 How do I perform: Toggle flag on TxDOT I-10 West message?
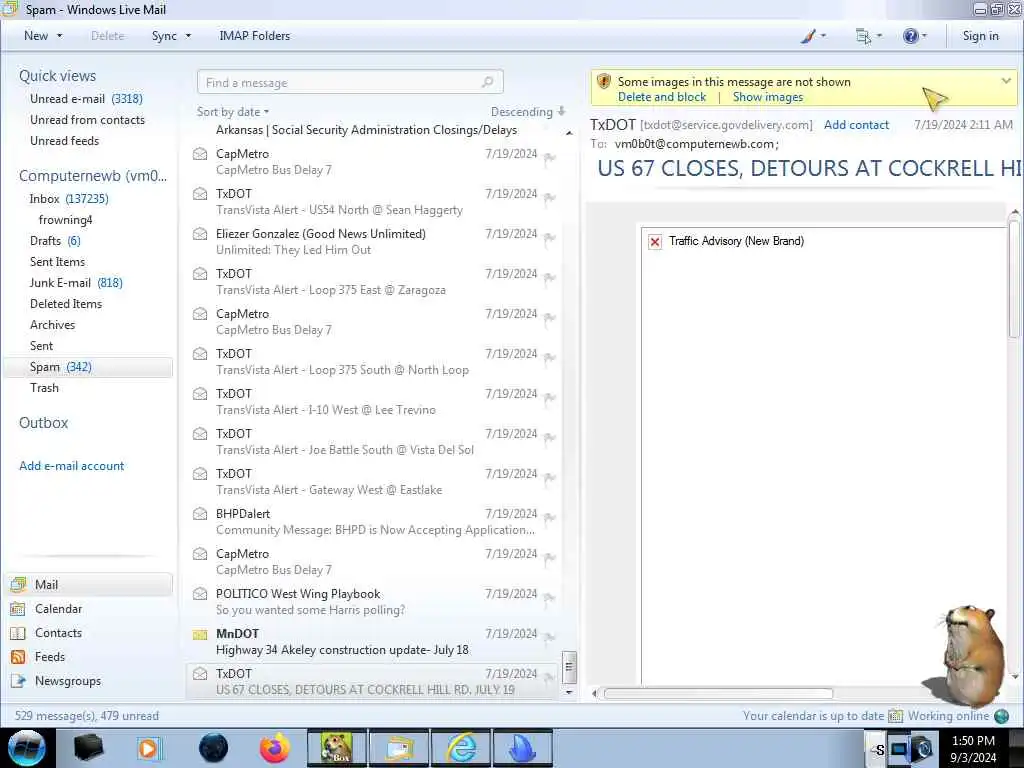pos(550,398)
